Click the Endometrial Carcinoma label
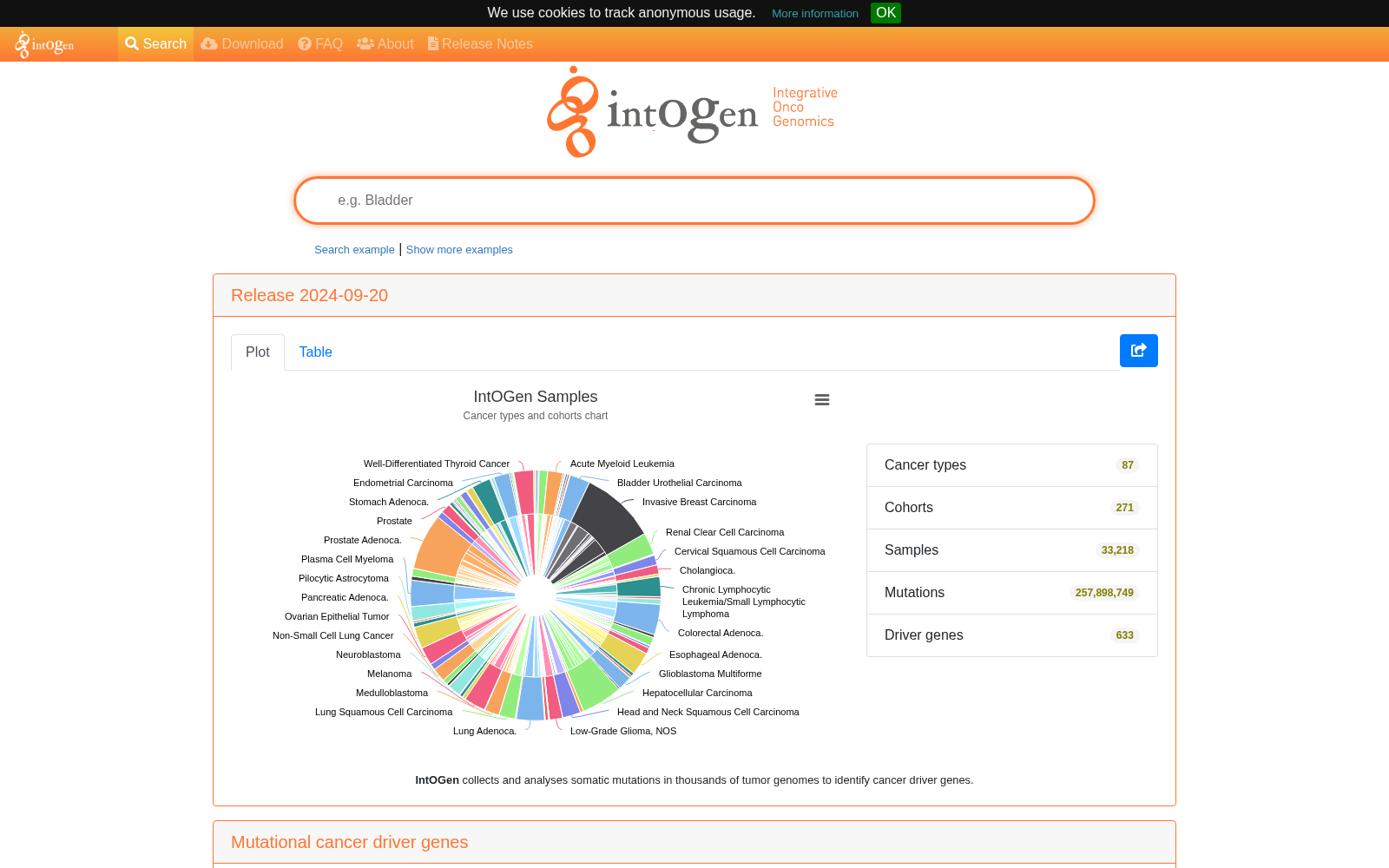This screenshot has width=1389, height=868. pos(403,483)
